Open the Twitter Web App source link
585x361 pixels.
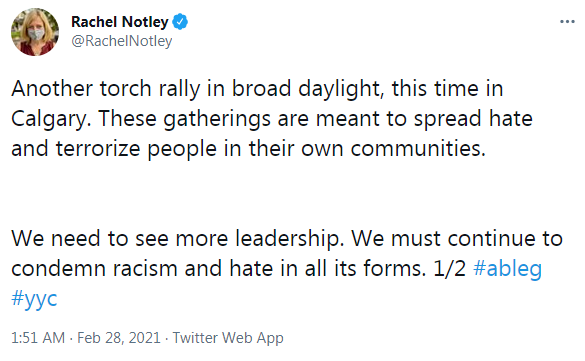point(228,338)
